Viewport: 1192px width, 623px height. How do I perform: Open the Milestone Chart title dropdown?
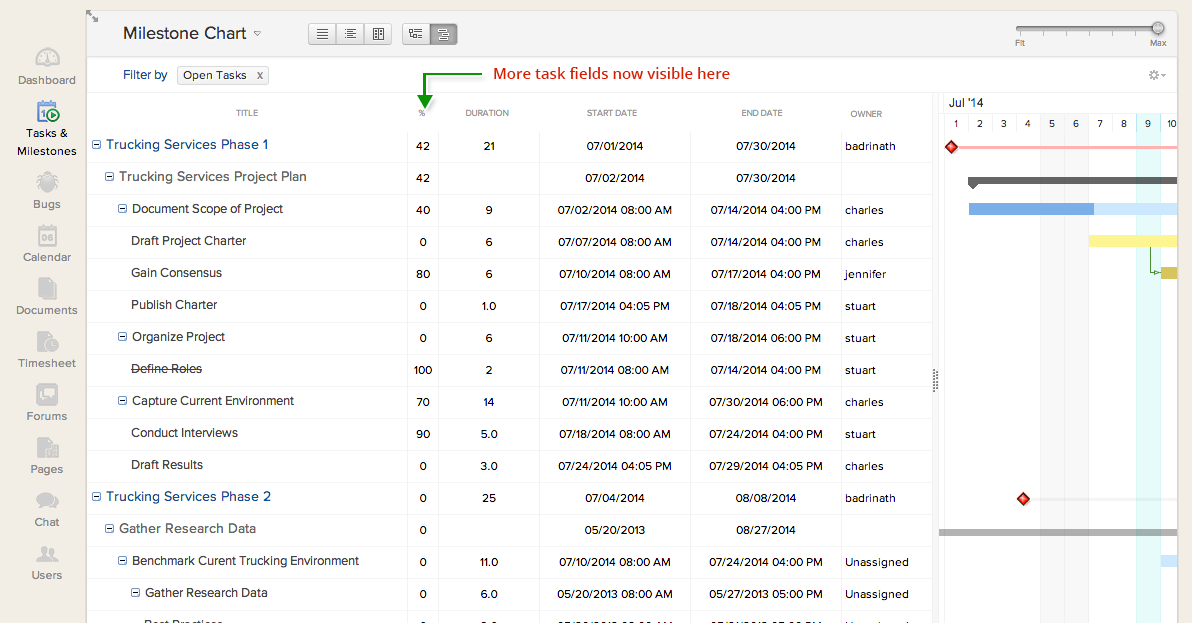(x=257, y=34)
